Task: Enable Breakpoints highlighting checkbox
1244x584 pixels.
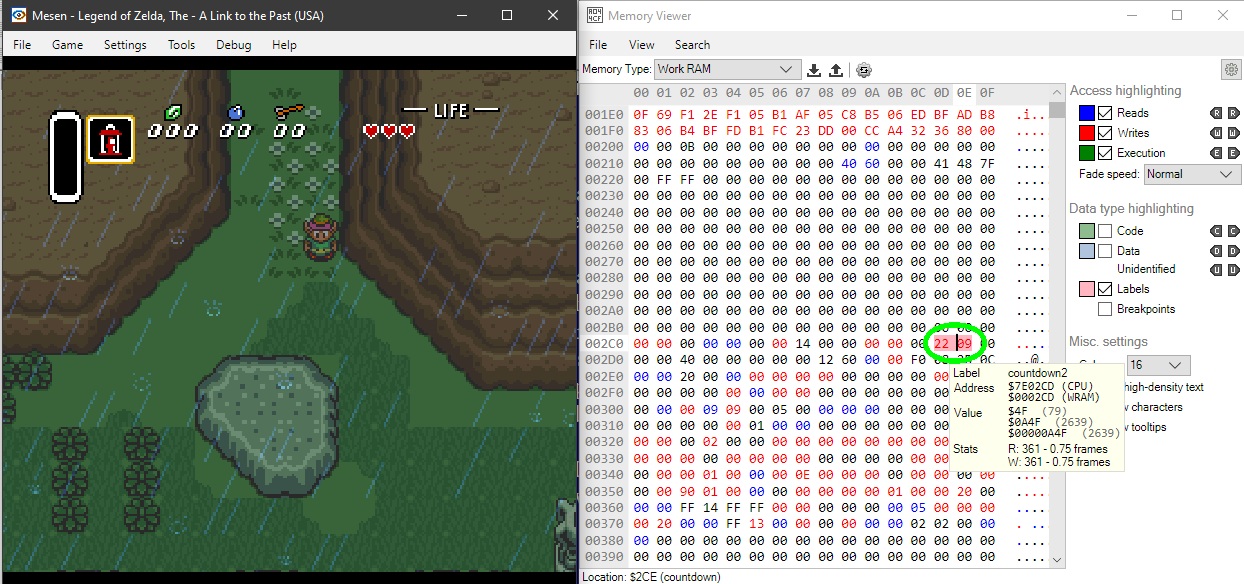Action: point(1105,309)
